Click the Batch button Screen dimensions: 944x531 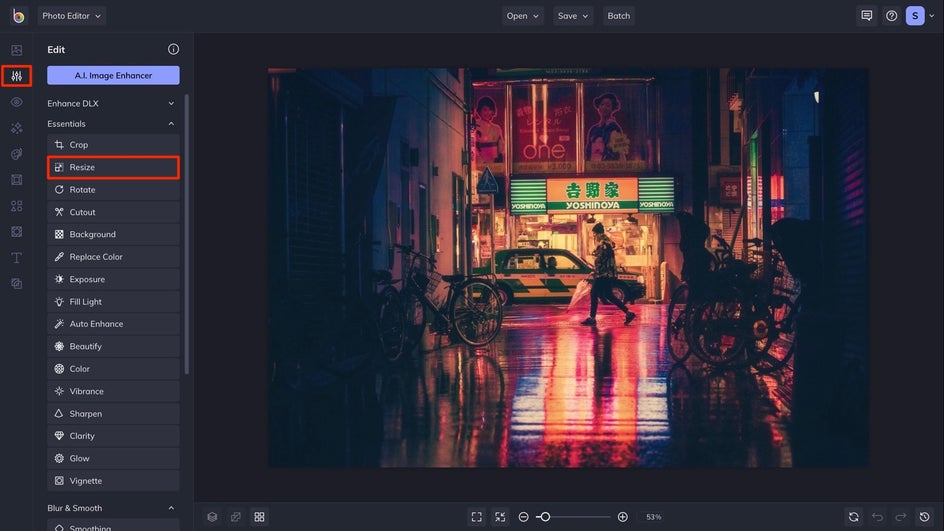[618, 16]
